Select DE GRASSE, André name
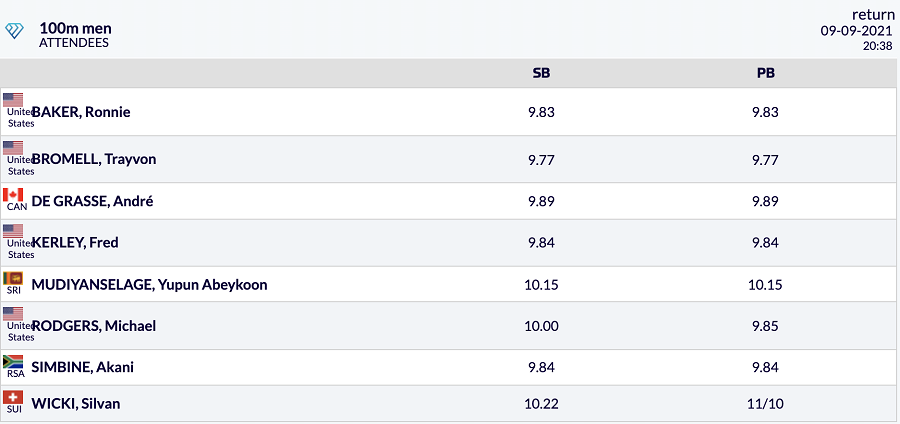Image resolution: width=900 pixels, height=424 pixels. [92, 201]
